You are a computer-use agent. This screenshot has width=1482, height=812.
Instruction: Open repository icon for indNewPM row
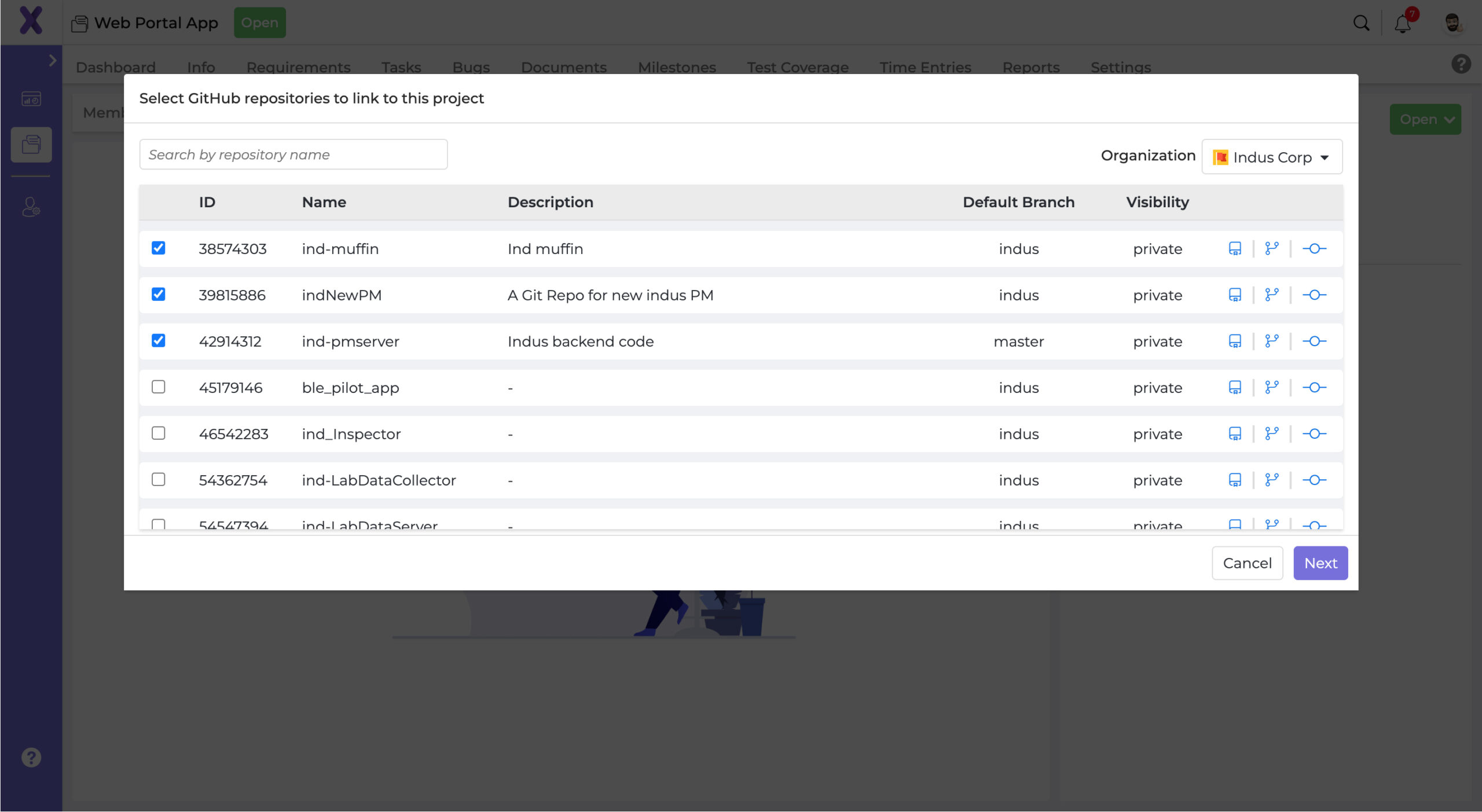(x=1234, y=295)
